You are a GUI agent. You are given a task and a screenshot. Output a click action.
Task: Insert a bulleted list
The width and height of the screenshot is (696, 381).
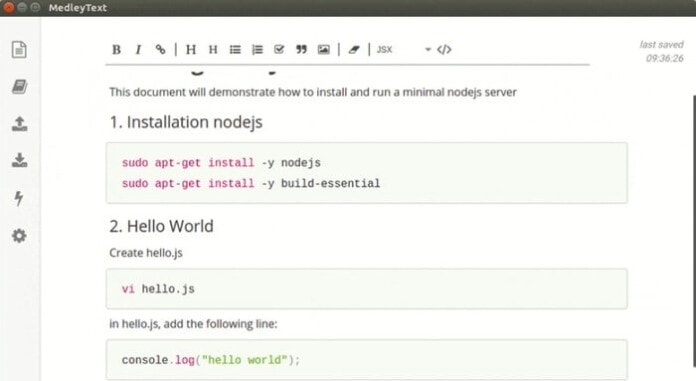235,49
